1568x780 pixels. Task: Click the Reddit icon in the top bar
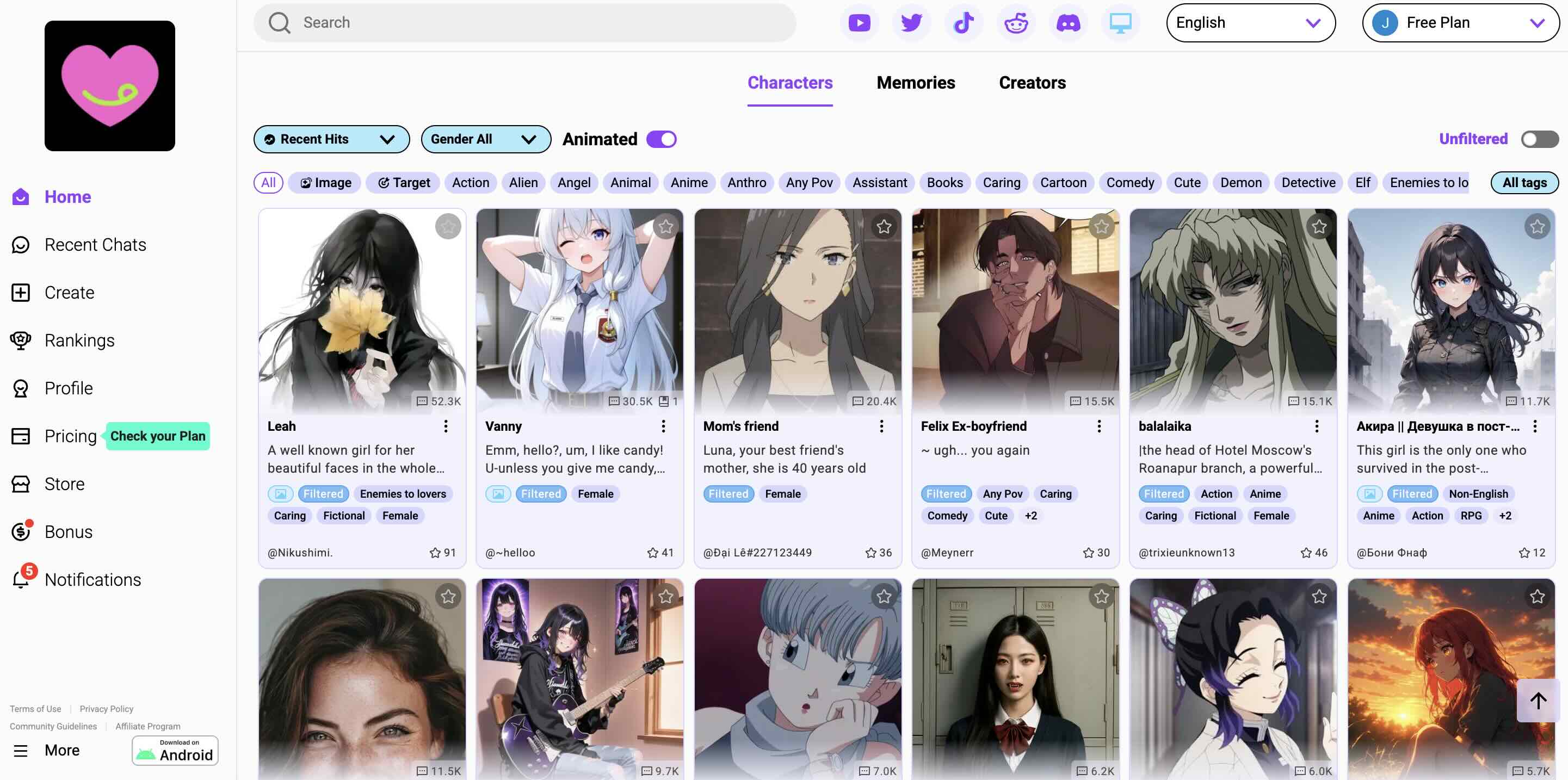pos(1016,22)
